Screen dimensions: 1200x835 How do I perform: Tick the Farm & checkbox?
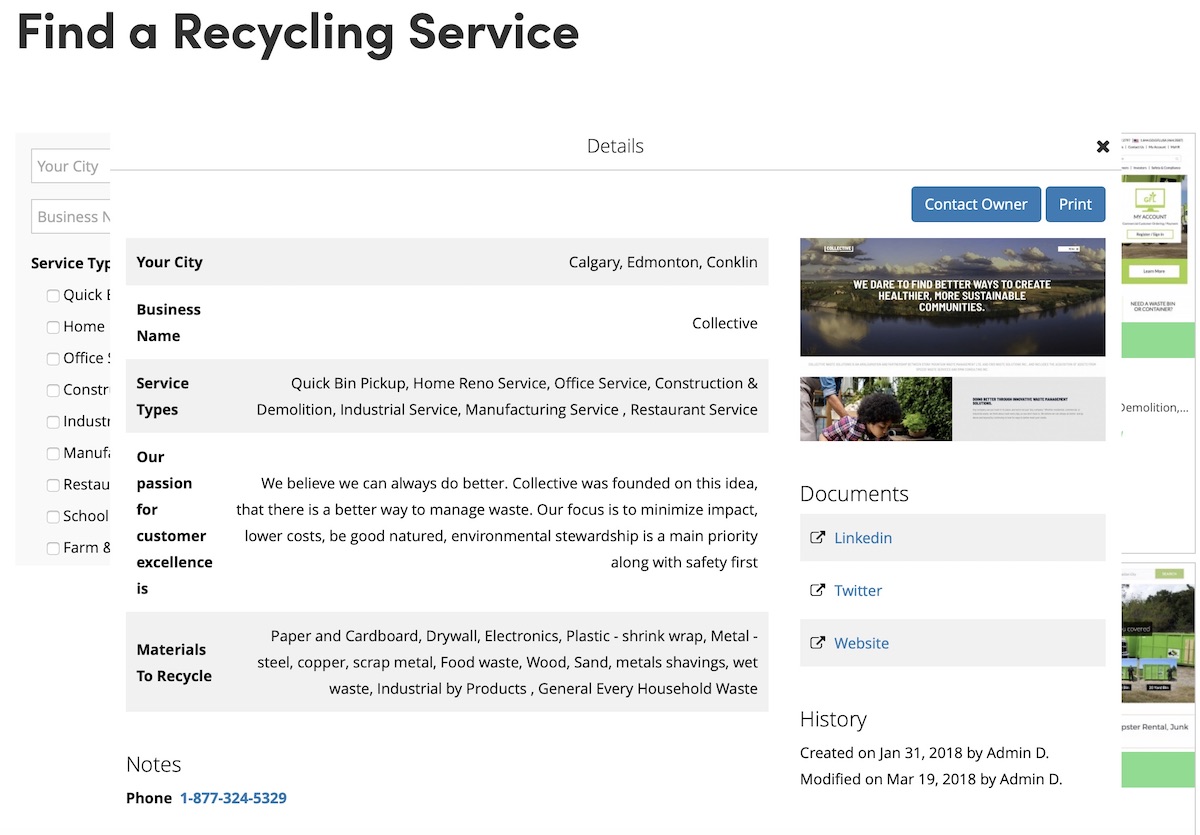[x=53, y=548]
